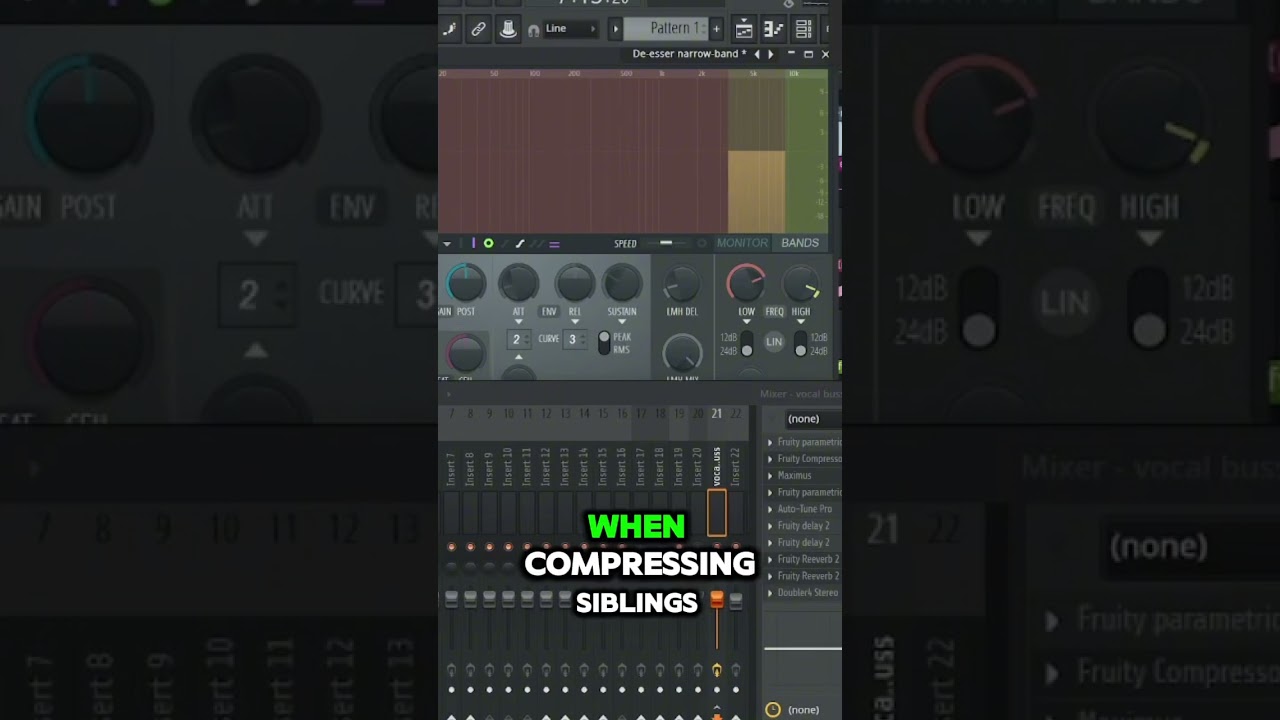Screen dimensions: 1280x720
Task: Select the Insert 22 mixer track label
Action: [x=736, y=466]
